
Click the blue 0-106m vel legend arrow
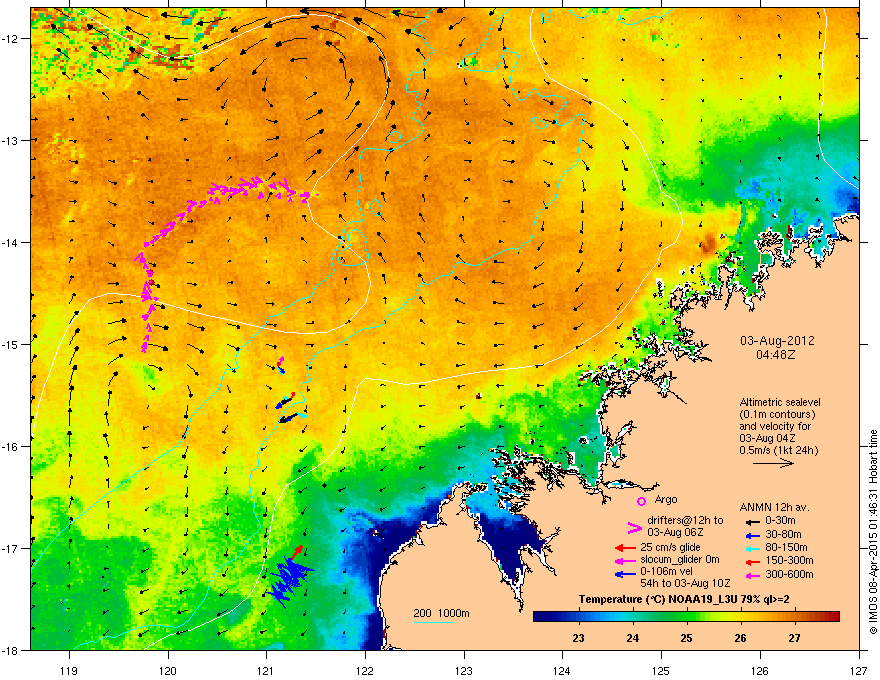[x=625, y=574]
